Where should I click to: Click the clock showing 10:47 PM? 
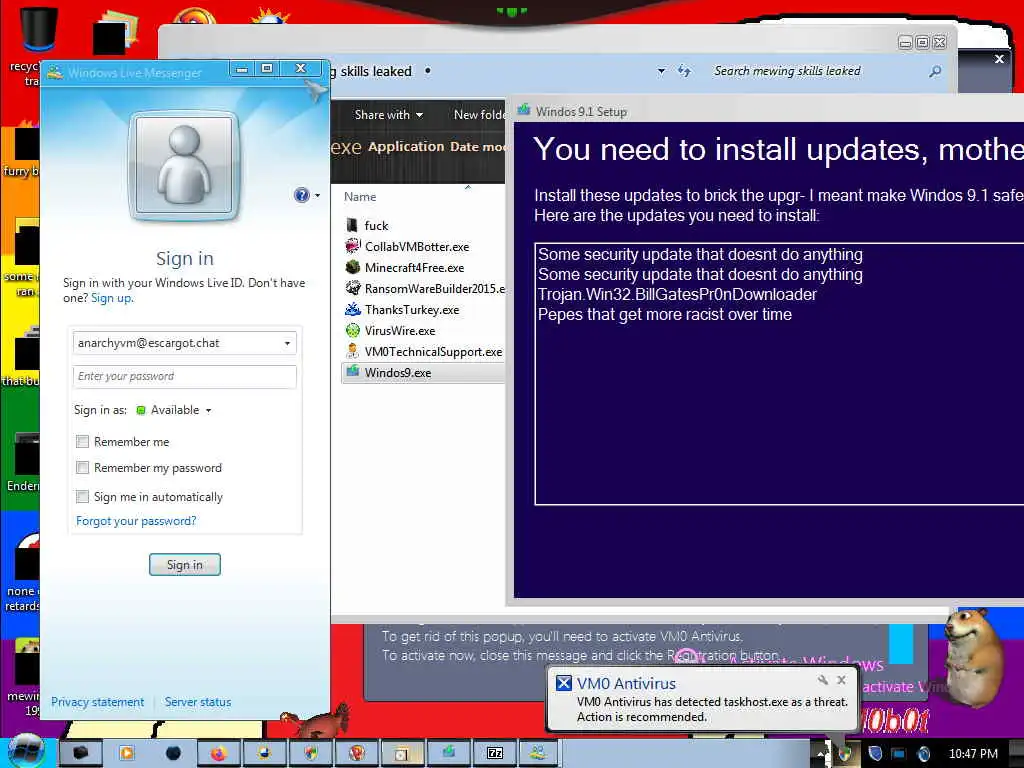pos(973,754)
